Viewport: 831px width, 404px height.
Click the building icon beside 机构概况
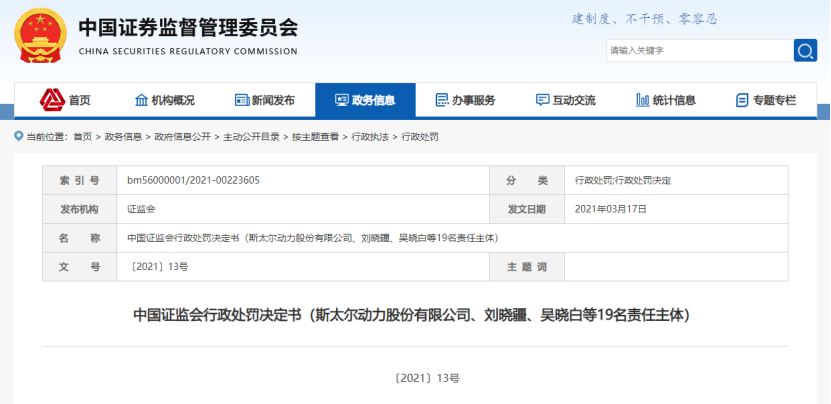[142, 100]
